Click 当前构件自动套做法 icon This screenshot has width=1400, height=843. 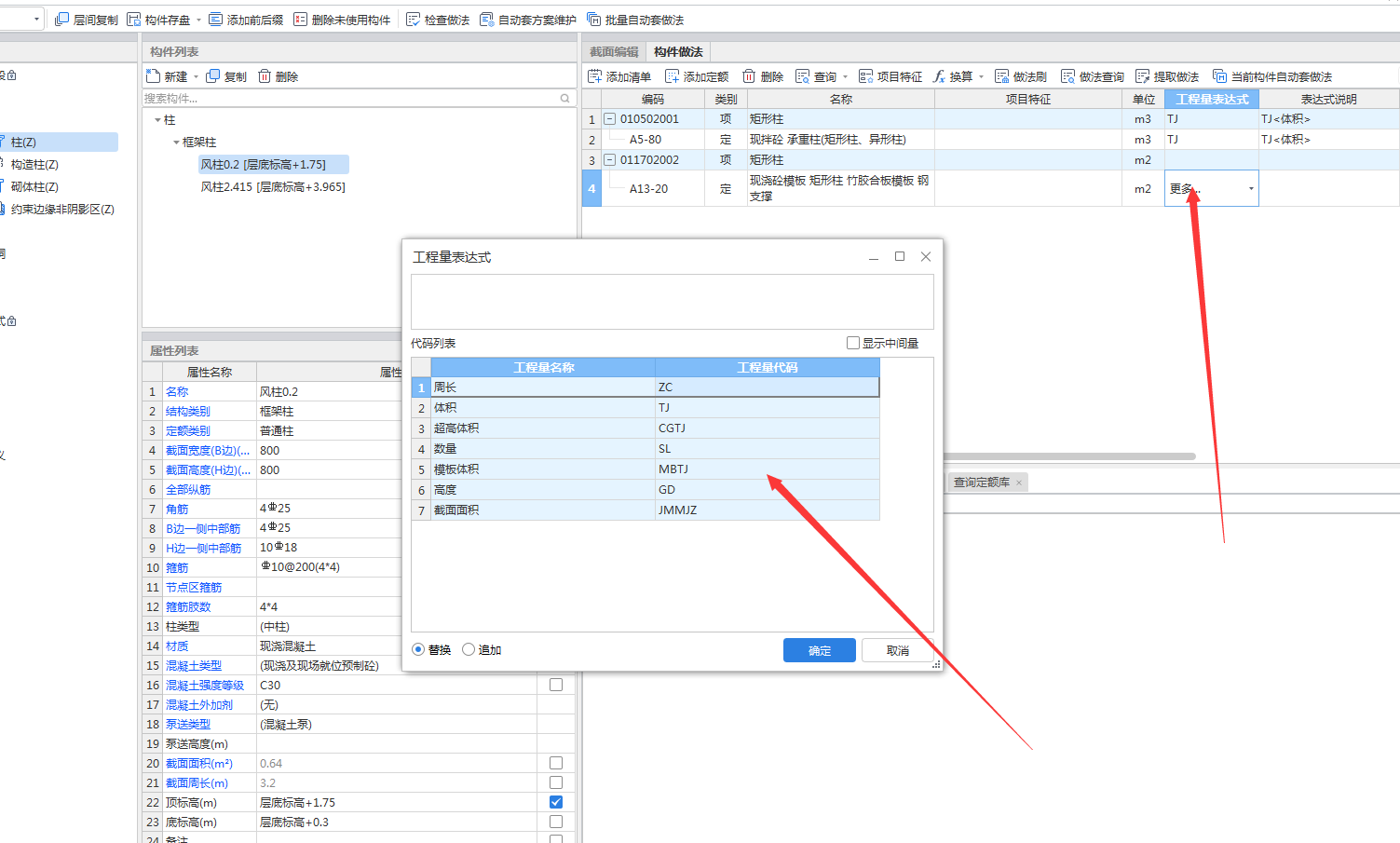click(1220, 76)
